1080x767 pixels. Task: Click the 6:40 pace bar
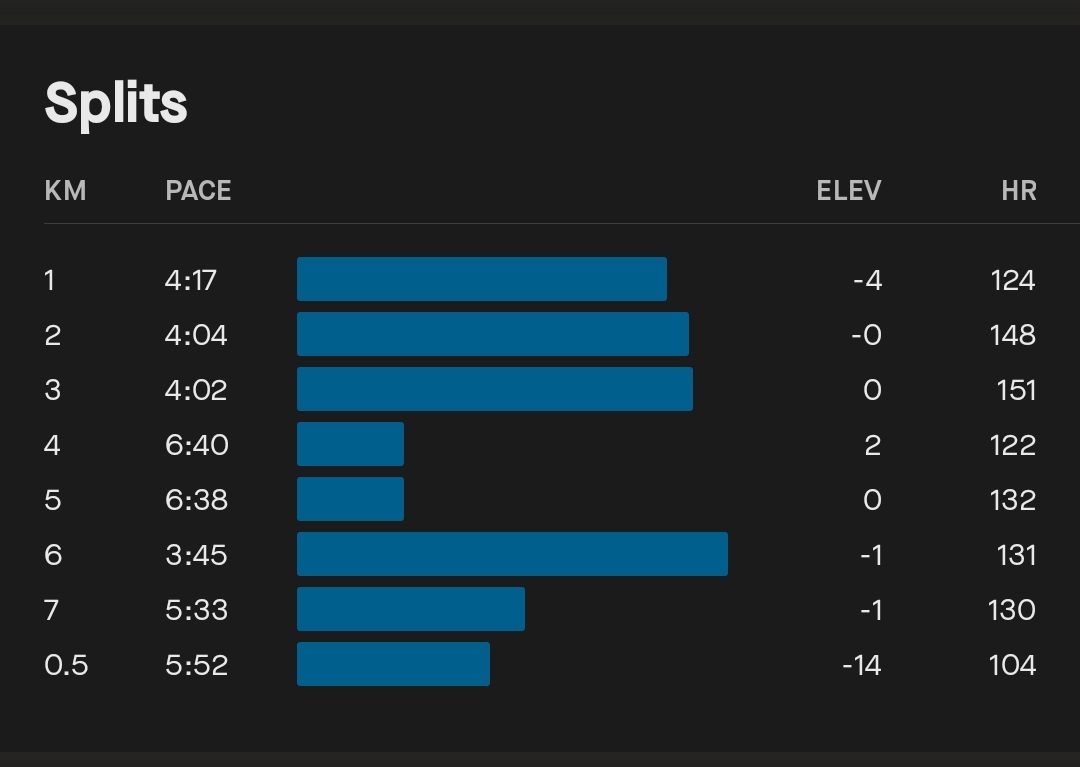pos(350,444)
